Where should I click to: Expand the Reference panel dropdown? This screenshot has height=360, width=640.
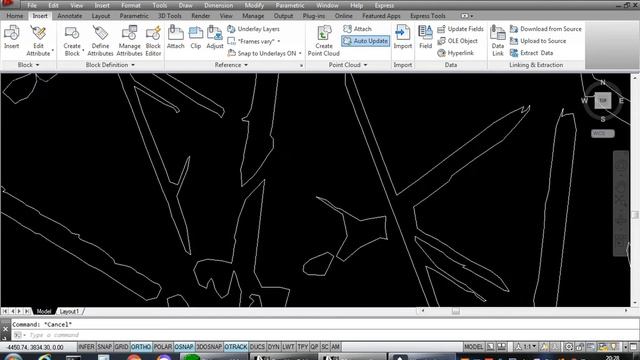pyautogui.click(x=231, y=65)
